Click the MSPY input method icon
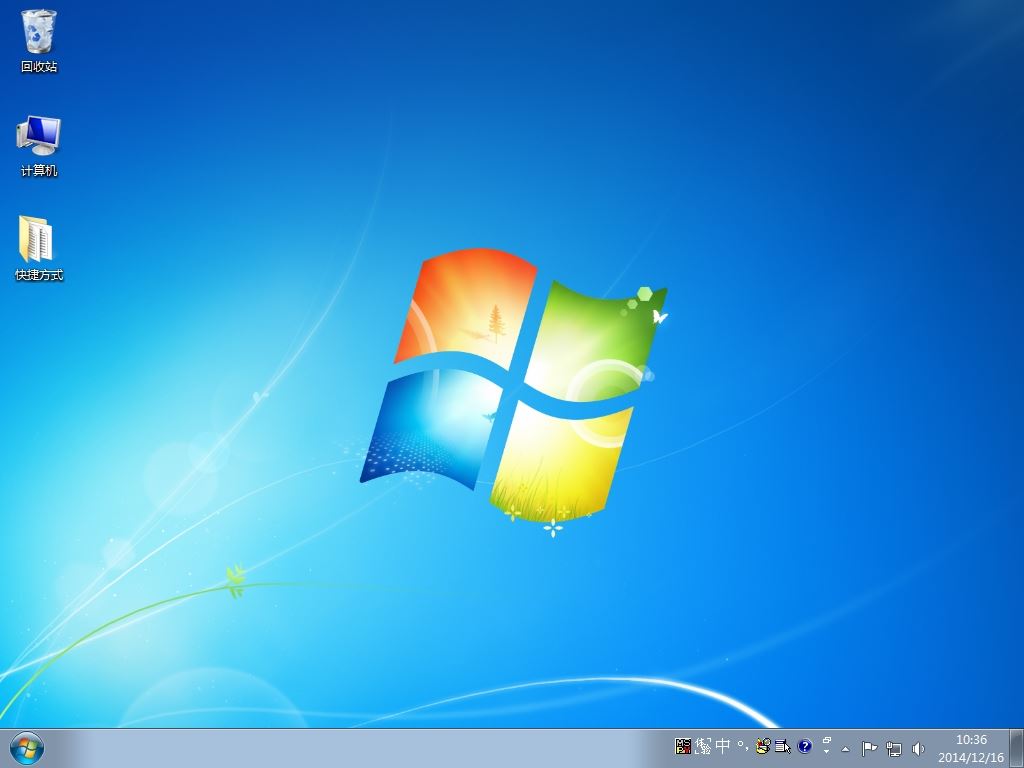This screenshot has height=768, width=1024. pos(683,746)
